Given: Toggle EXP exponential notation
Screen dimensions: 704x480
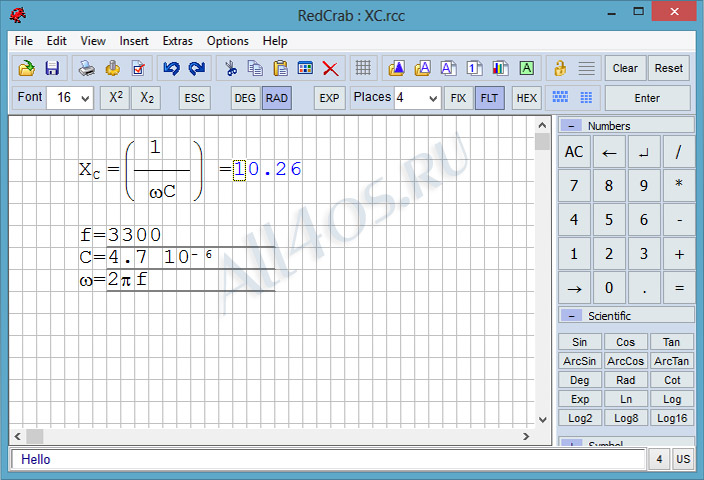Looking at the screenshot, I should pos(329,98).
